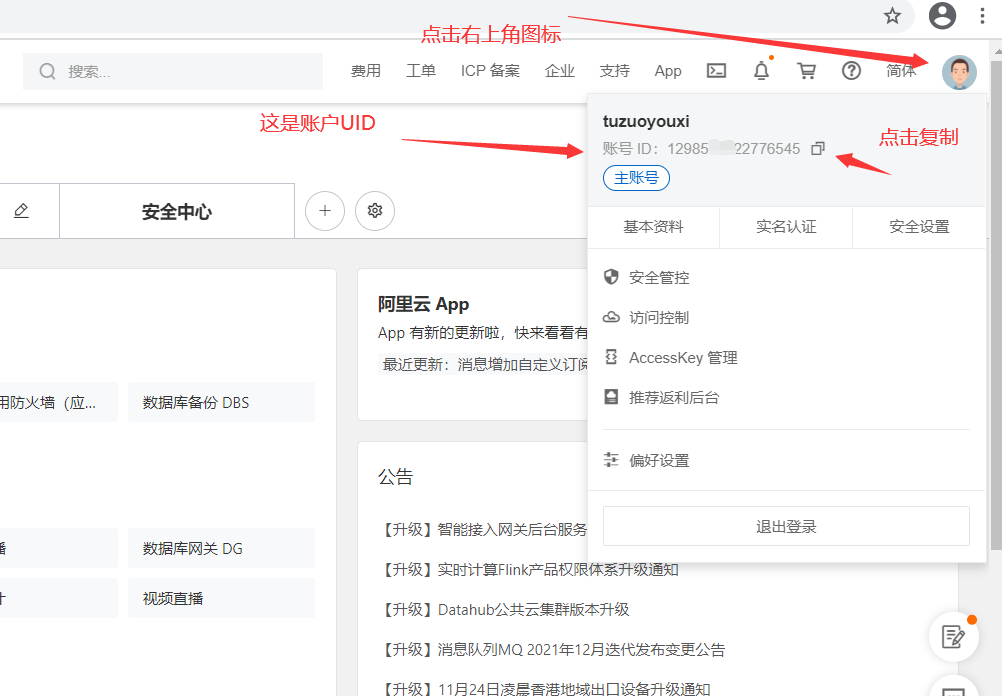Click the 最近更新 update note text
1002x696 pixels.
pyautogui.click(x=485, y=364)
